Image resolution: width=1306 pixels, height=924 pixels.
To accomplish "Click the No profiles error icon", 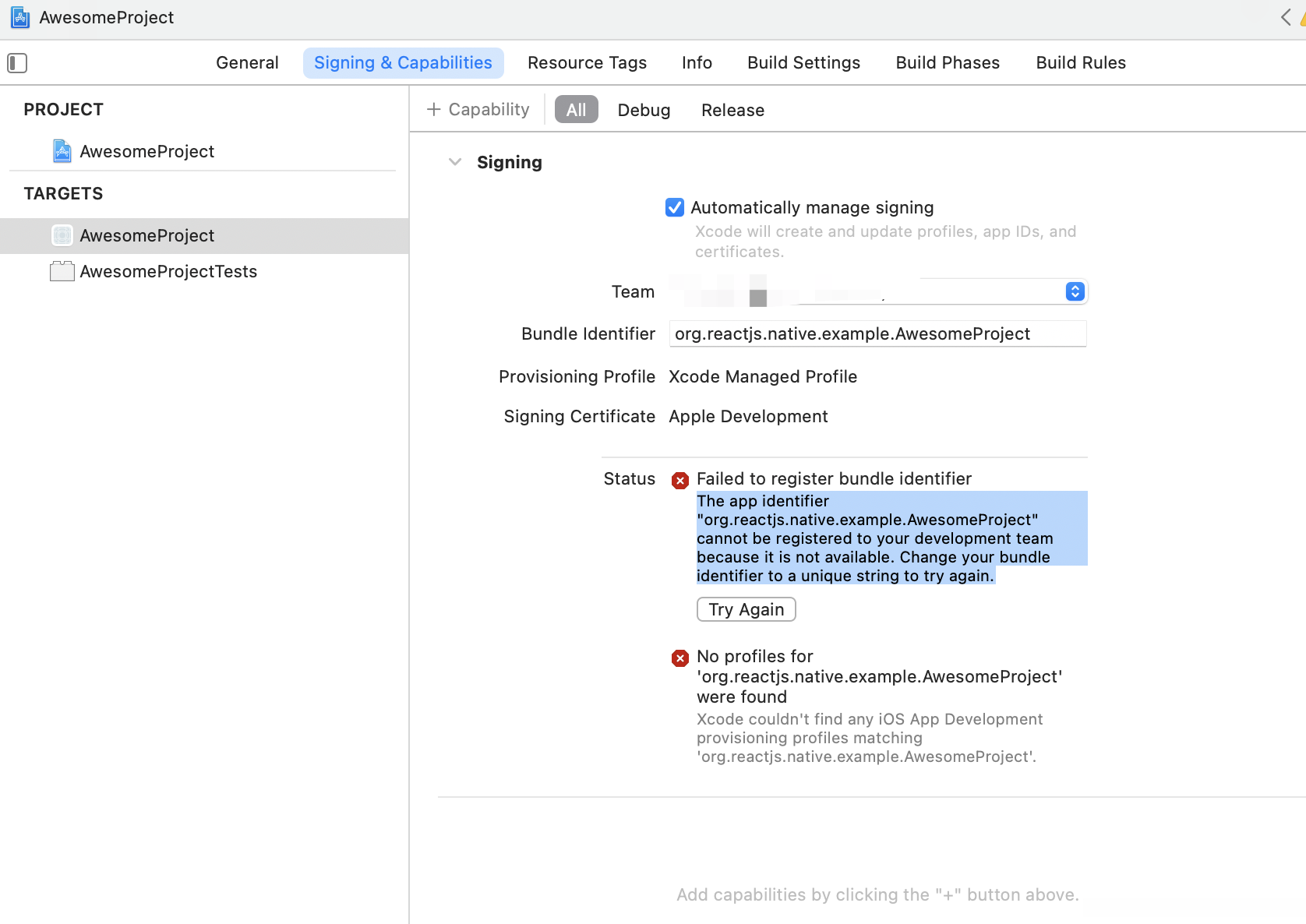I will [680, 658].
